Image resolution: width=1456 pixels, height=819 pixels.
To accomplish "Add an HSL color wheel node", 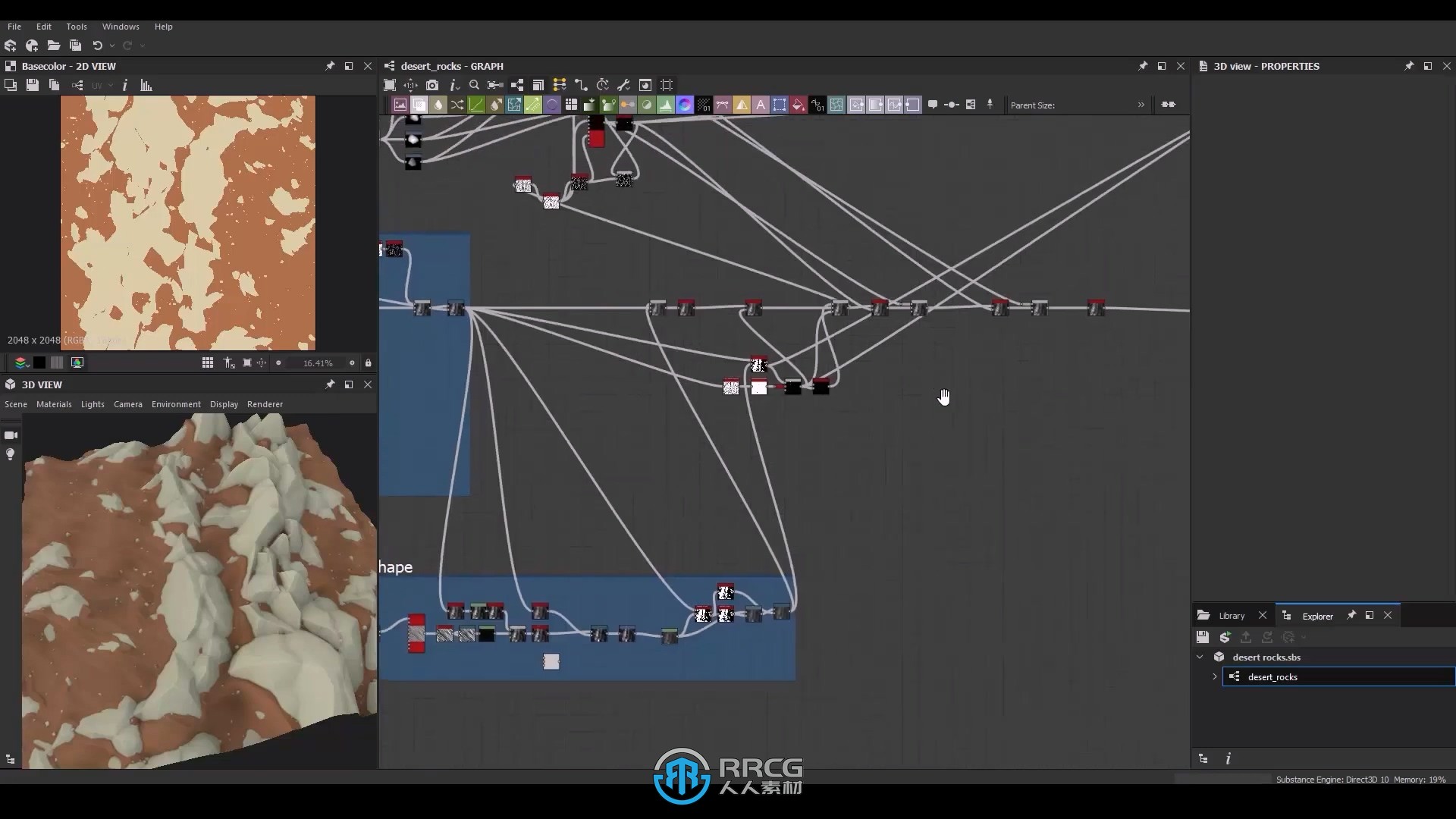I will tap(685, 105).
